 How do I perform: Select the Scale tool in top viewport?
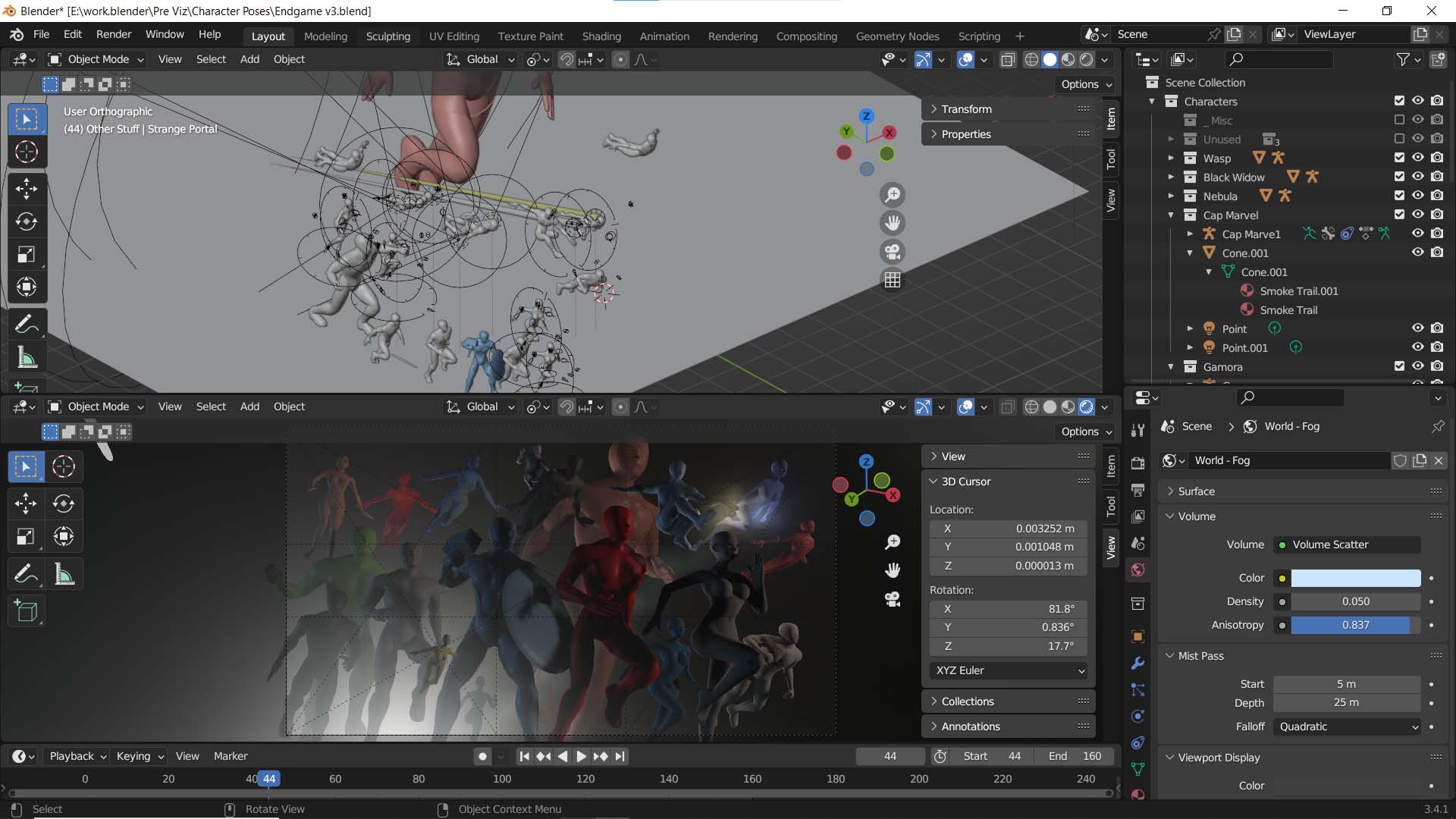coord(27,254)
